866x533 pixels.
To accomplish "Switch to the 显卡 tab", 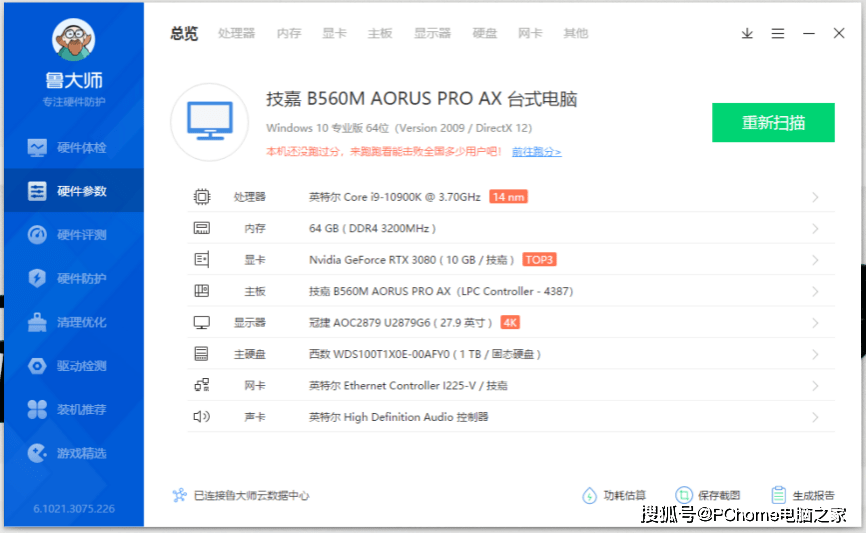I will (x=334, y=34).
